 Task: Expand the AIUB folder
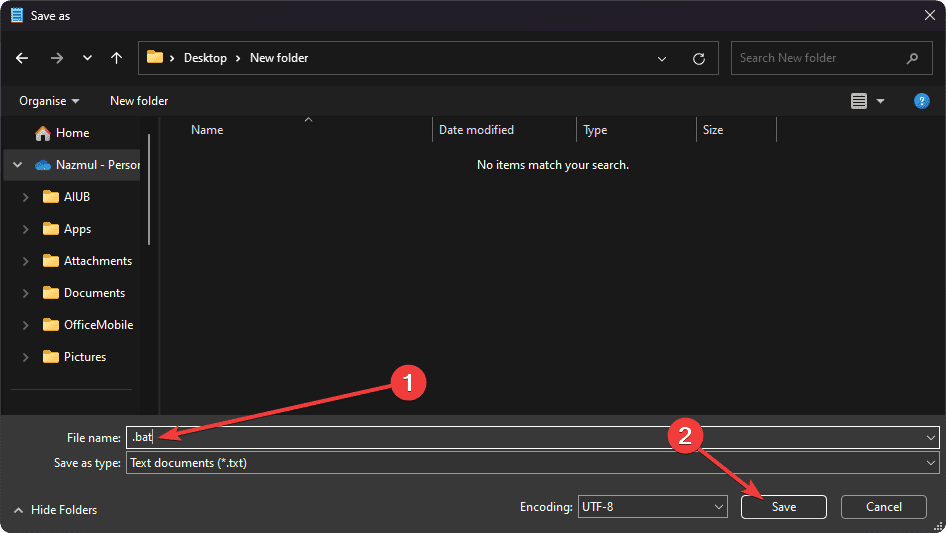pos(25,197)
